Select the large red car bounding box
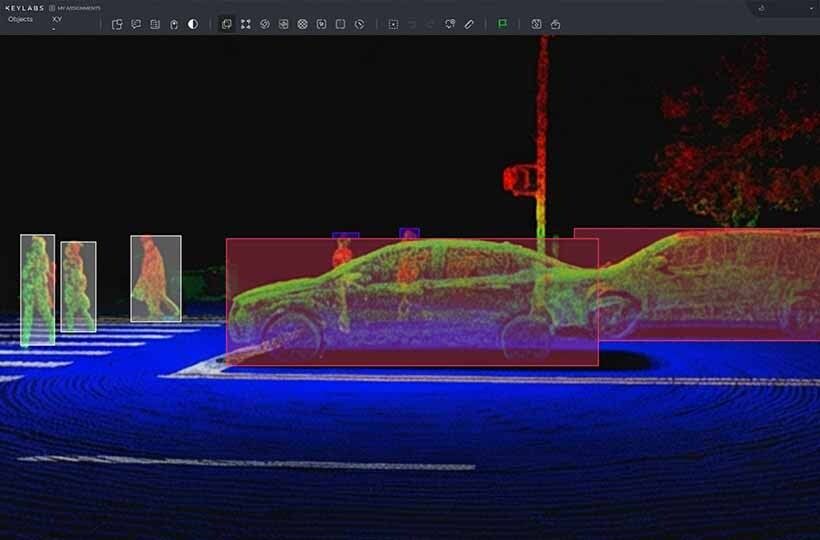 (x=411, y=302)
